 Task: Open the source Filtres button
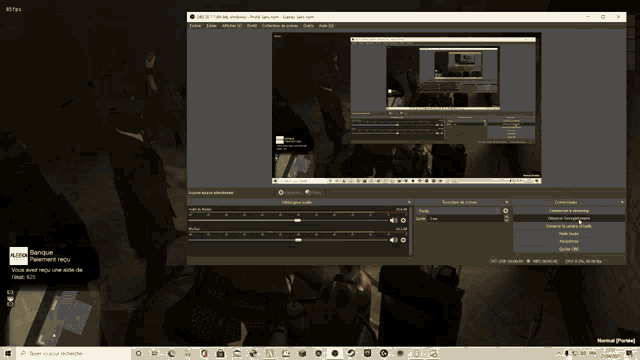[313, 192]
